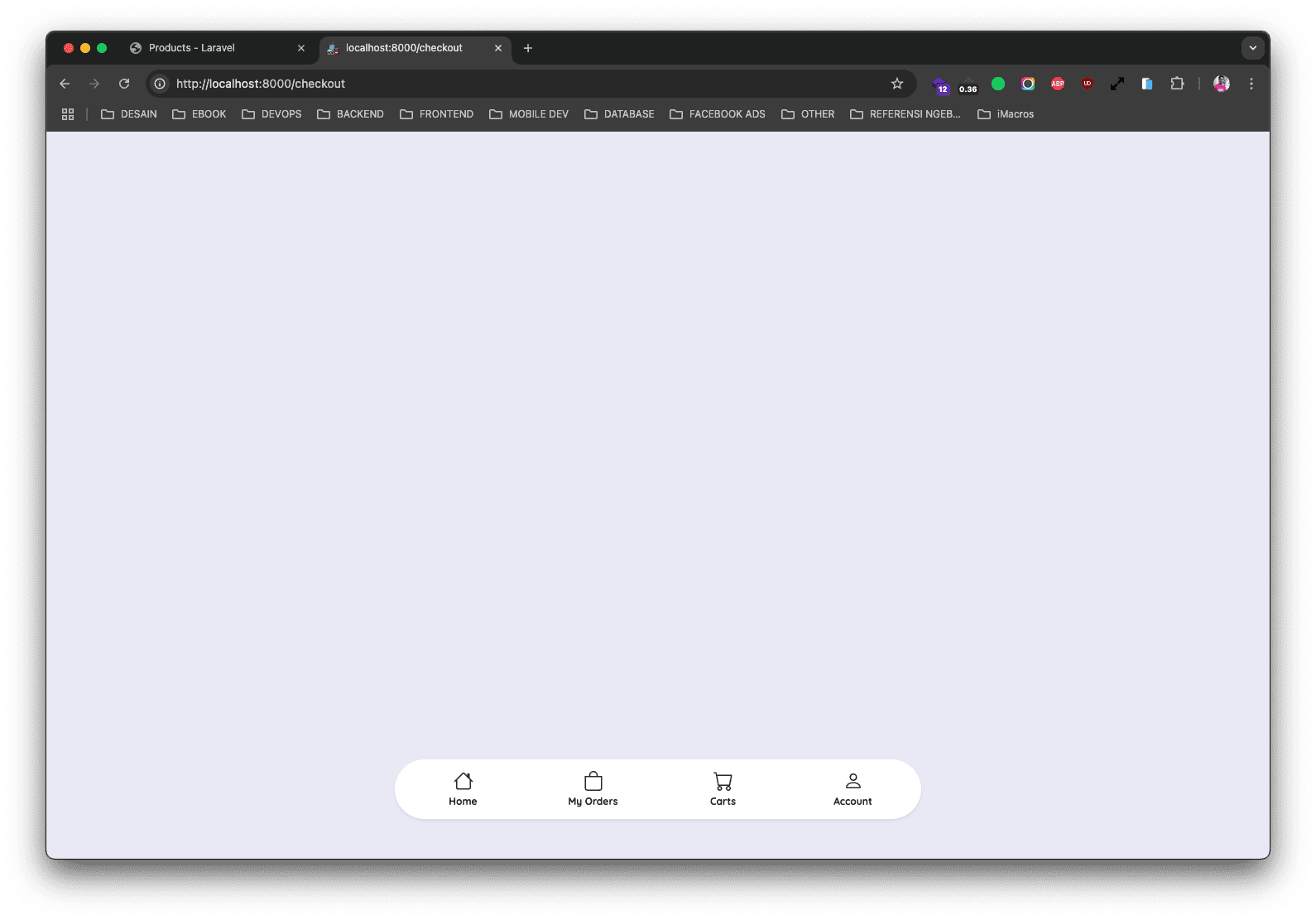Expand the tab search dropdown
The height and width of the screenshot is (920, 1316).
tap(1252, 48)
